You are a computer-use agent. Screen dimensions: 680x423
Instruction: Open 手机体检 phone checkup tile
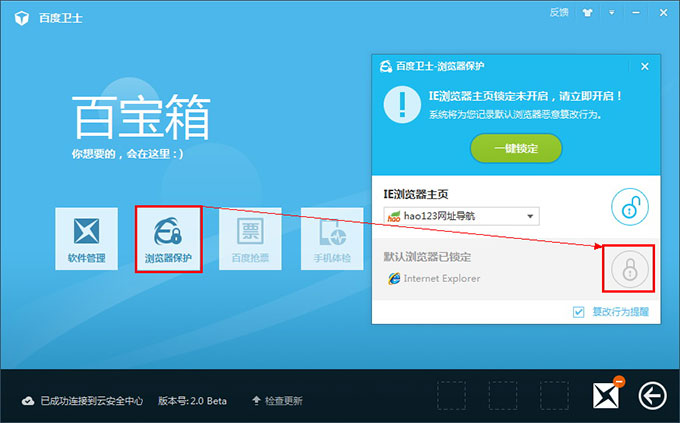click(334, 240)
